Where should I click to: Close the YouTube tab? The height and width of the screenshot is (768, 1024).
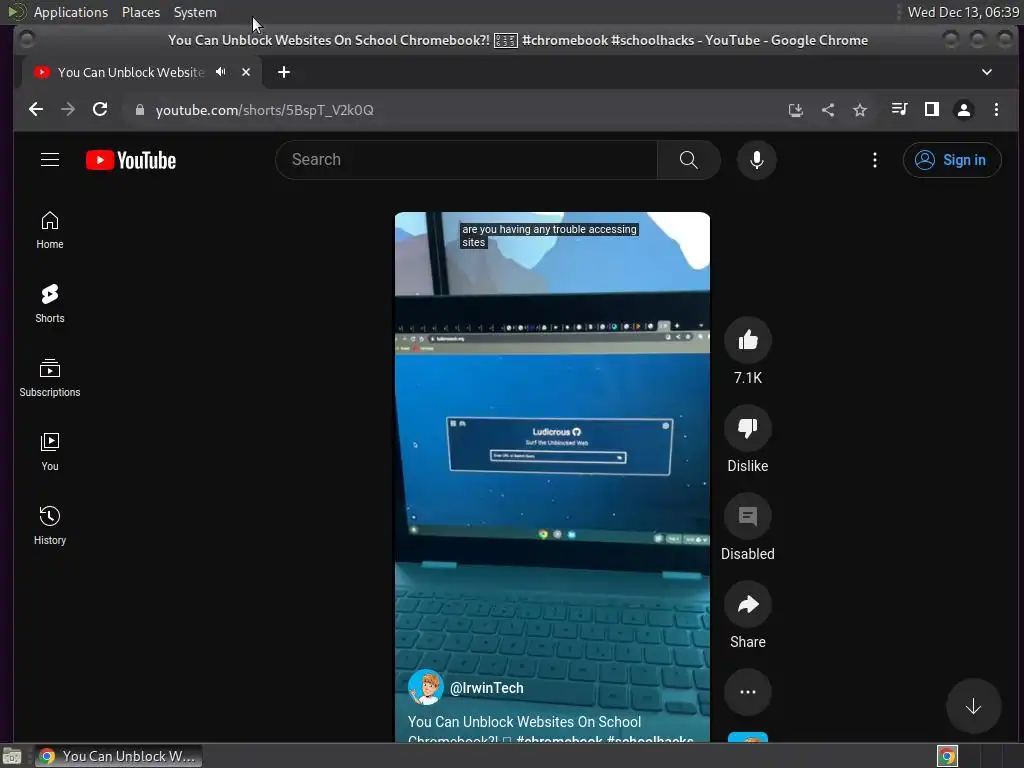pos(246,72)
